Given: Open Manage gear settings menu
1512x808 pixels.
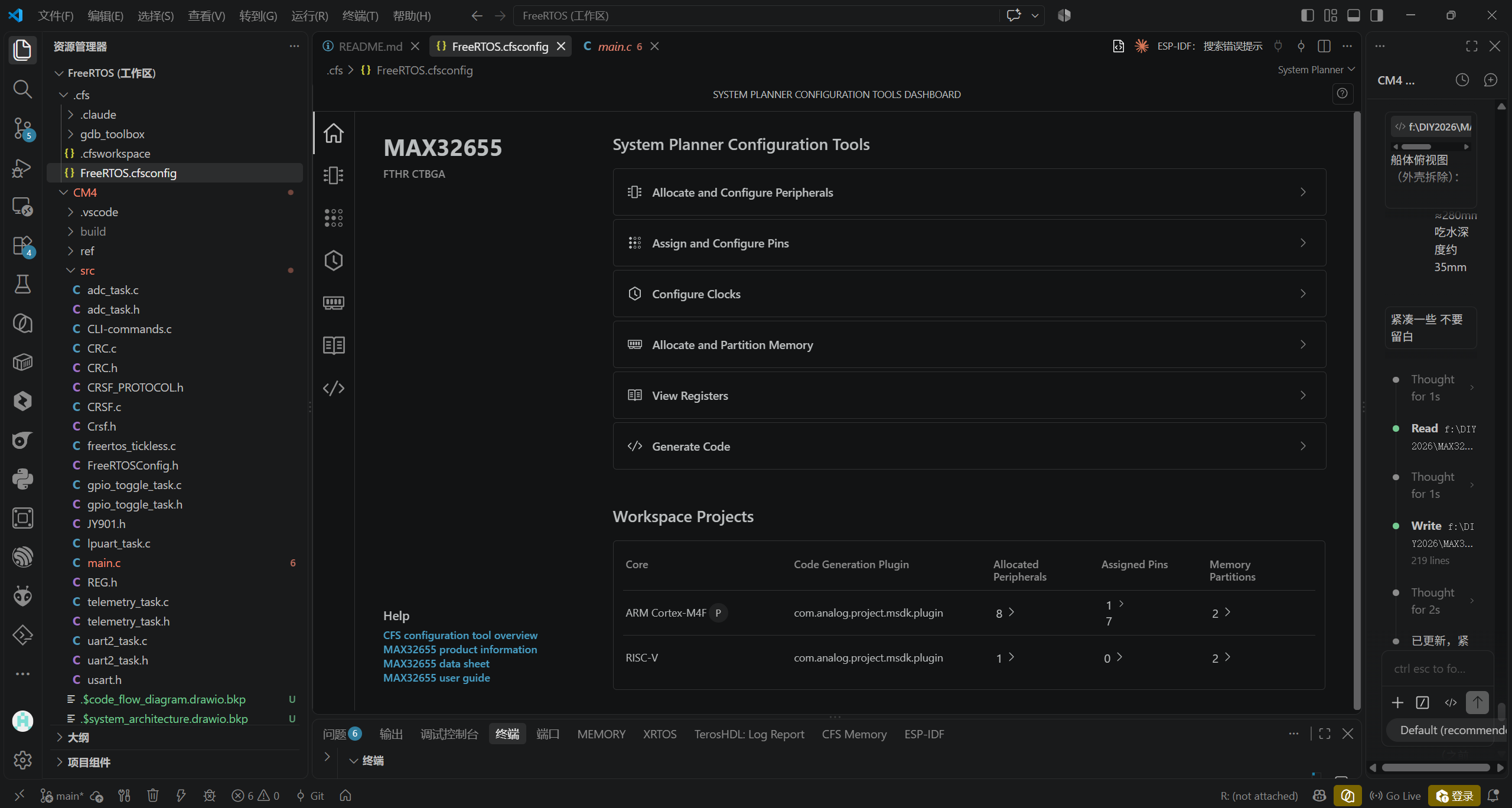Looking at the screenshot, I should click(22, 760).
